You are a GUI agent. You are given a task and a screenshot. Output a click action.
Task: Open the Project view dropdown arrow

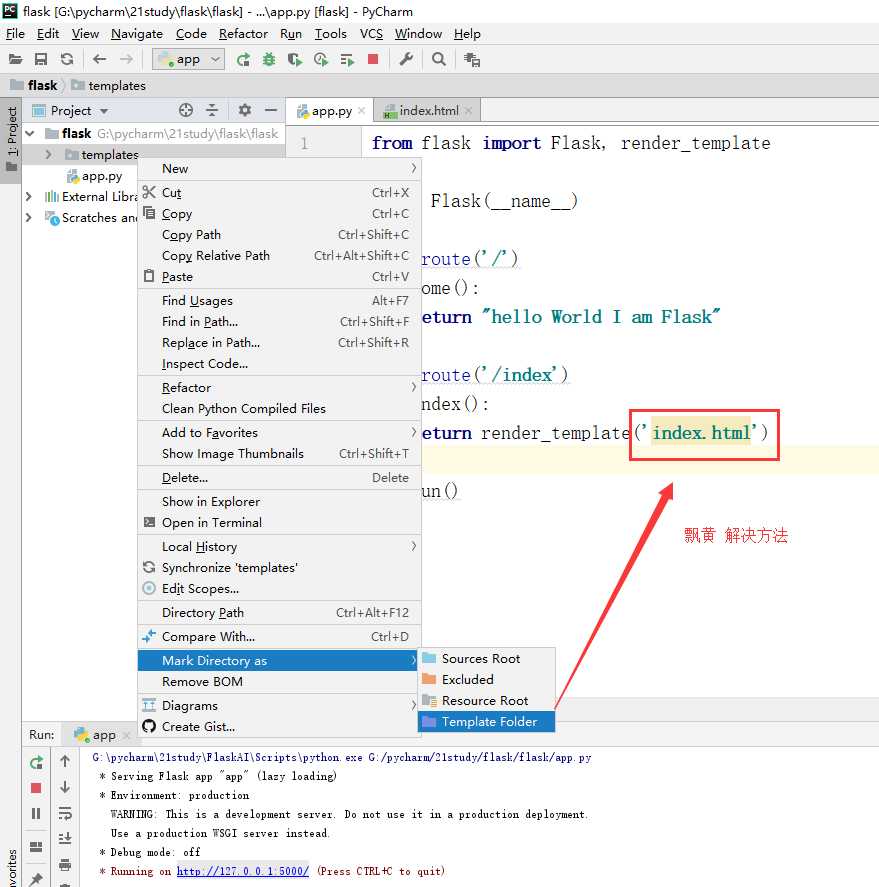click(x=104, y=111)
